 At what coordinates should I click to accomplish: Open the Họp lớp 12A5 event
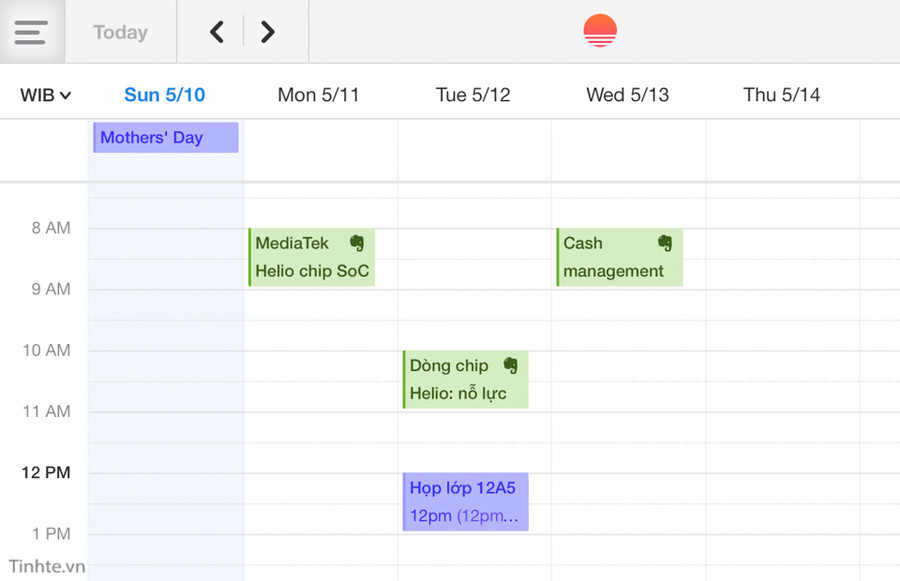point(465,501)
